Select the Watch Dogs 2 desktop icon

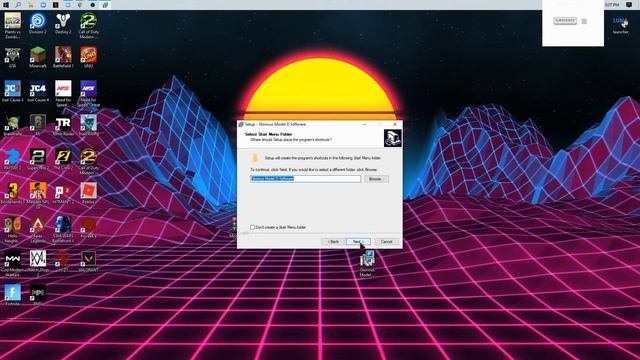point(38,264)
